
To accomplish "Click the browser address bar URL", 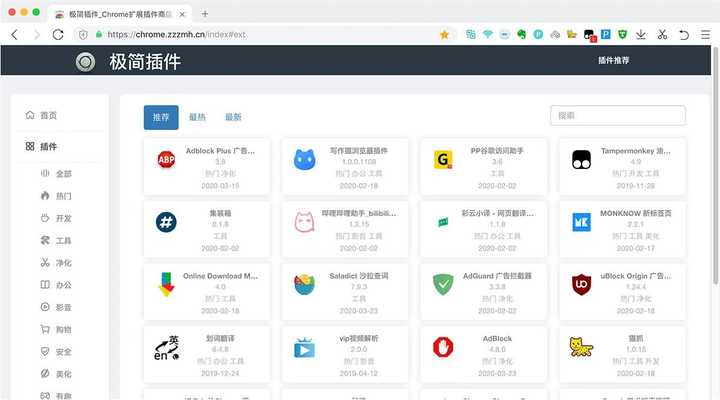I will [176, 34].
